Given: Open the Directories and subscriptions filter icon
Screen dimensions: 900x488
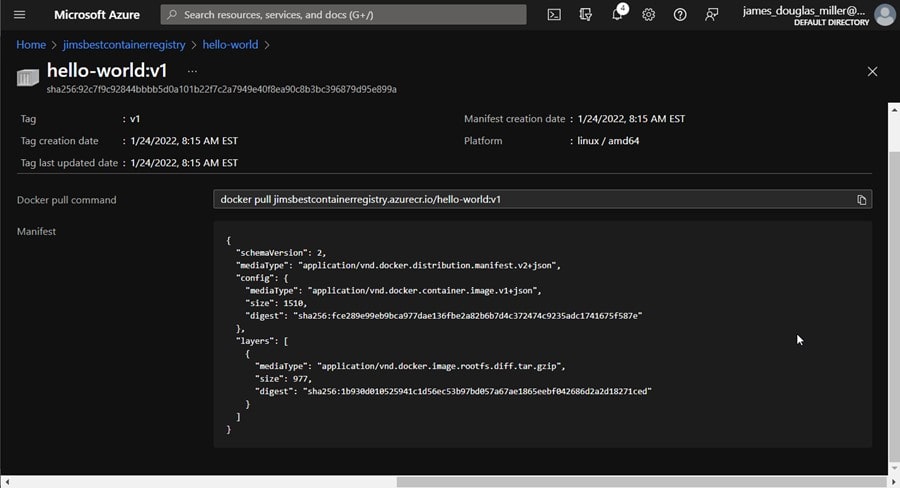Looking at the screenshot, I should pos(586,15).
